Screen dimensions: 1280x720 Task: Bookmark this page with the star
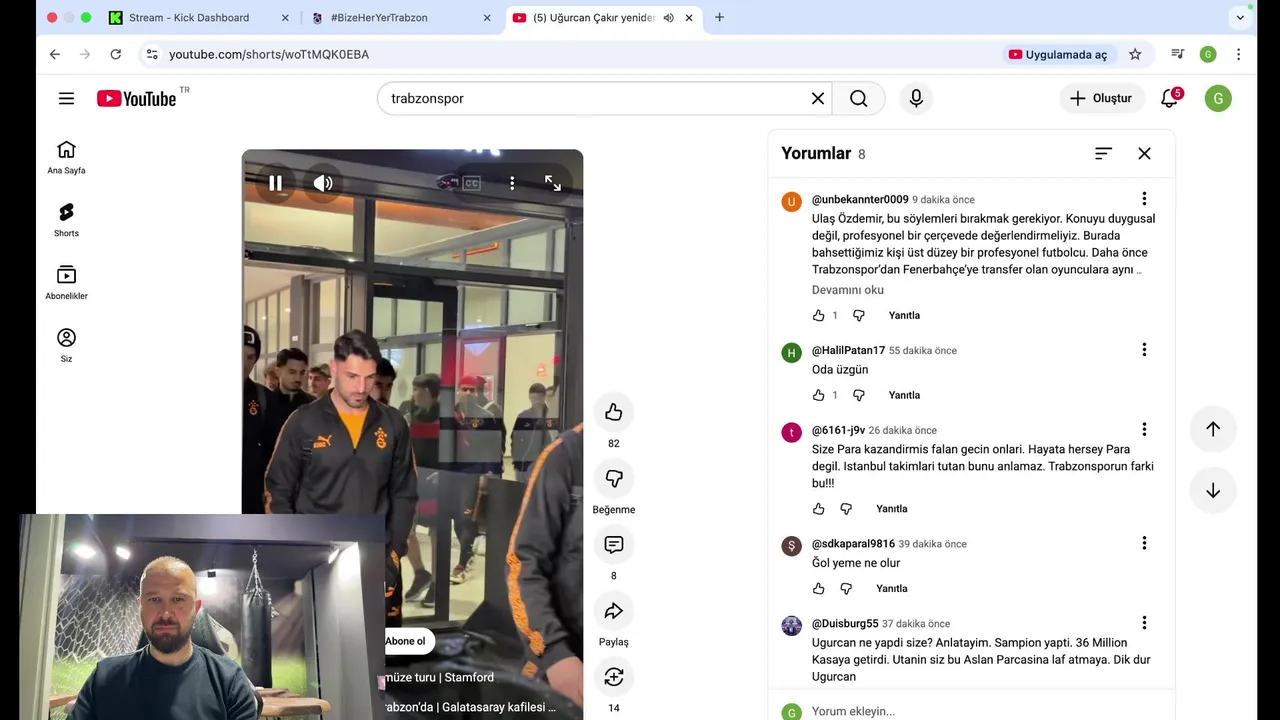click(x=1135, y=54)
